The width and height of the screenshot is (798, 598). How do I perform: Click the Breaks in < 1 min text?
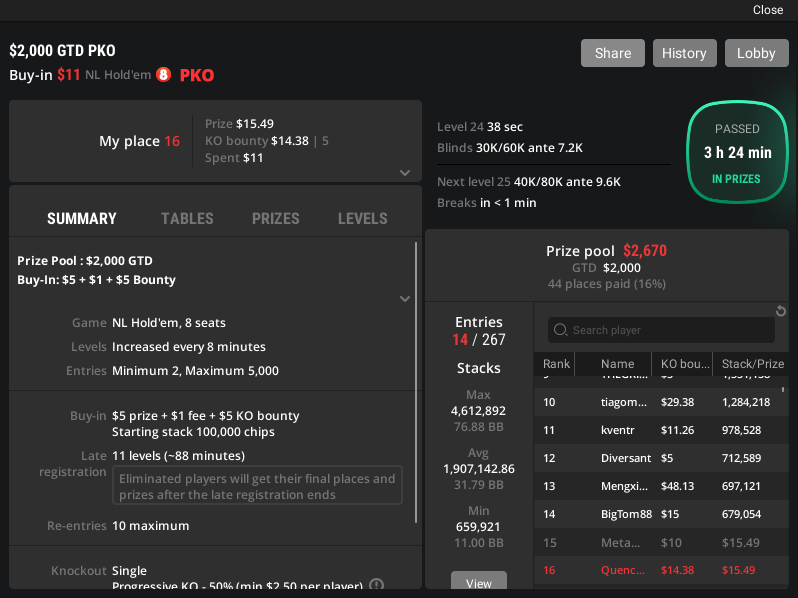[487, 203]
